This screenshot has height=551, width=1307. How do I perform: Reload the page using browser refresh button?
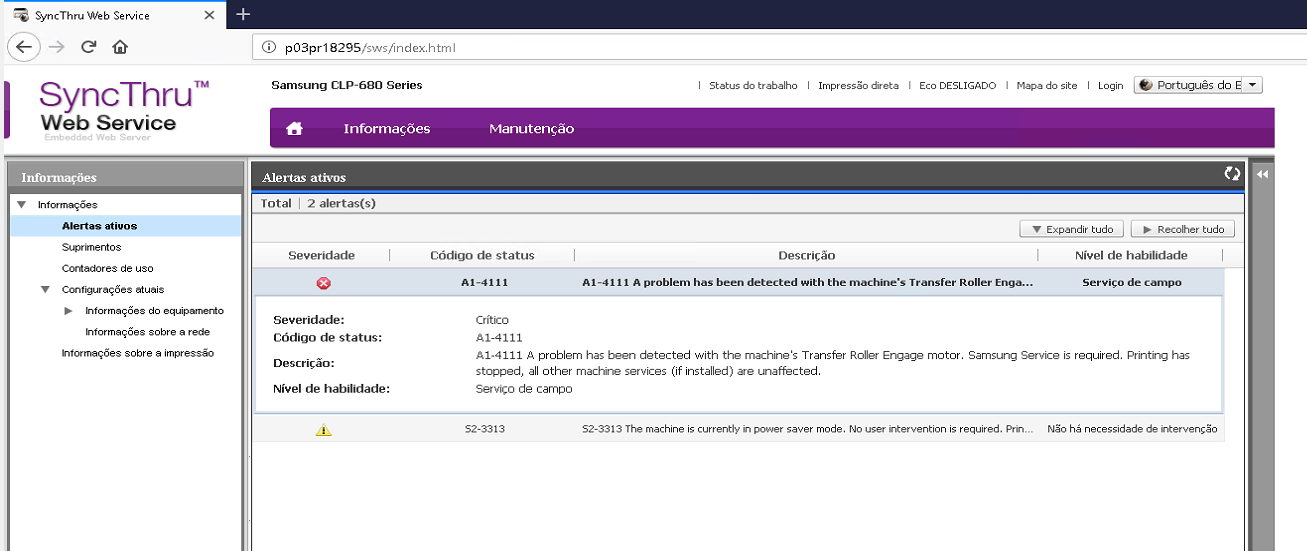coord(88,47)
